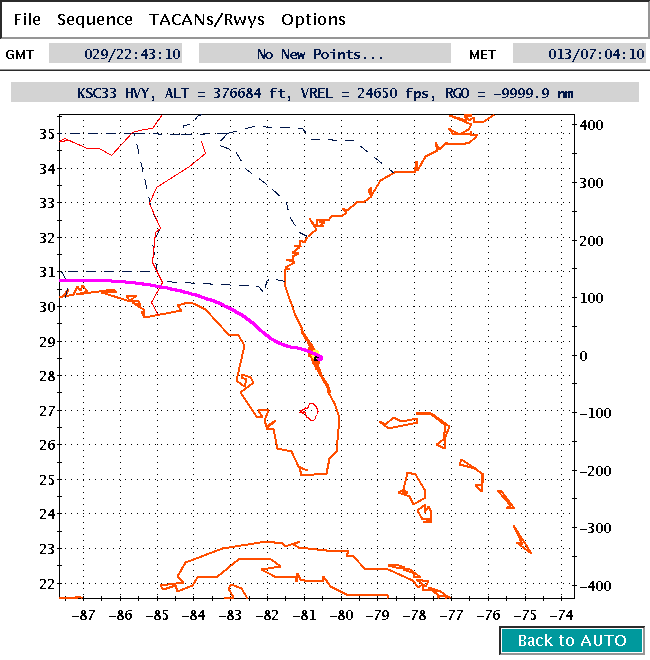Click latitude axis label 28
The width and height of the screenshot is (650, 660).
pos(47,376)
